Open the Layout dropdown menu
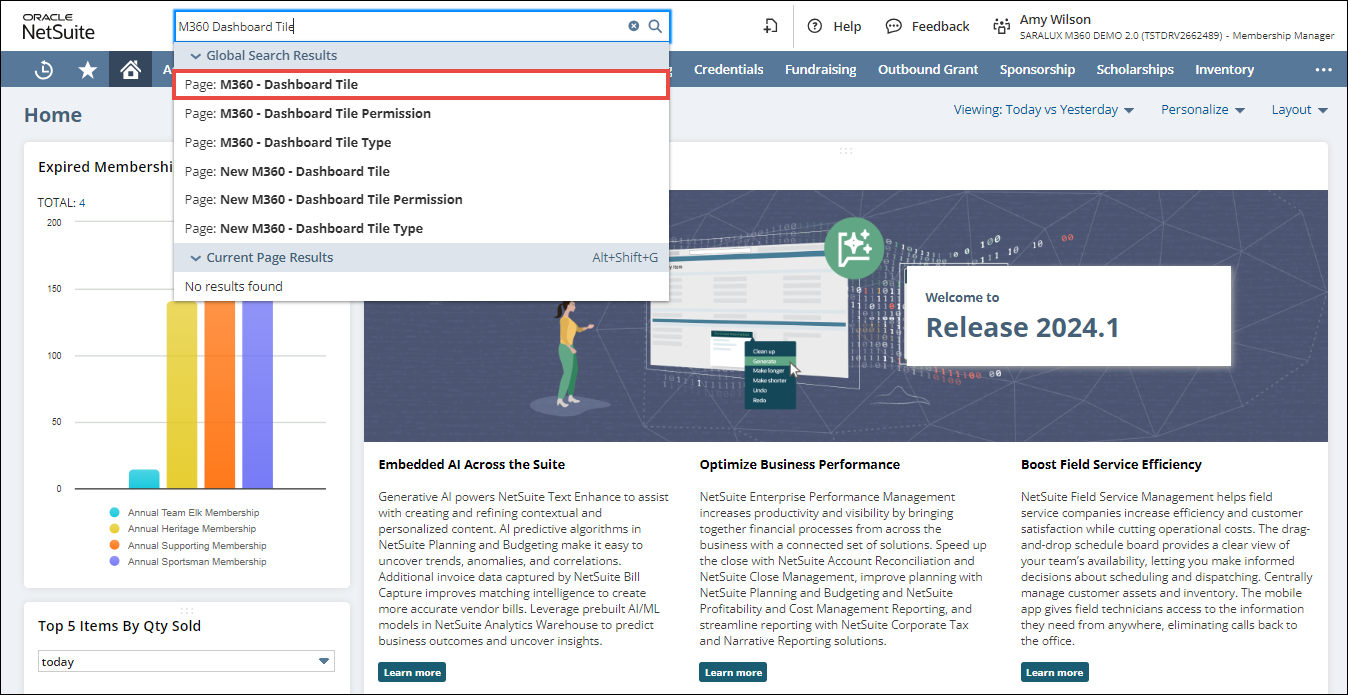Screen dimensions: 1348x695 [1299, 110]
